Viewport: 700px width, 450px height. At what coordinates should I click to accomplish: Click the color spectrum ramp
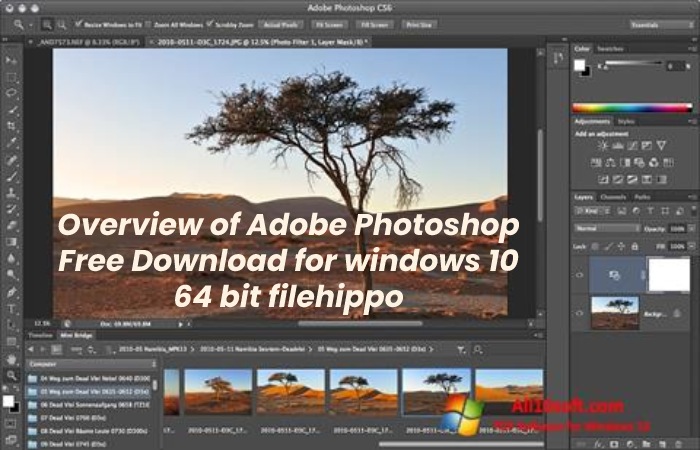click(x=632, y=108)
